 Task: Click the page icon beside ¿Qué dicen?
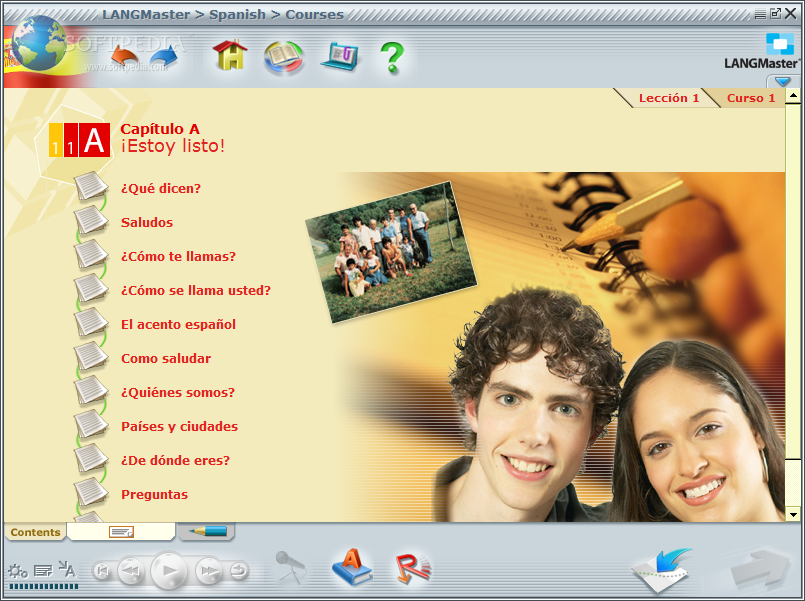click(x=91, y=186)
